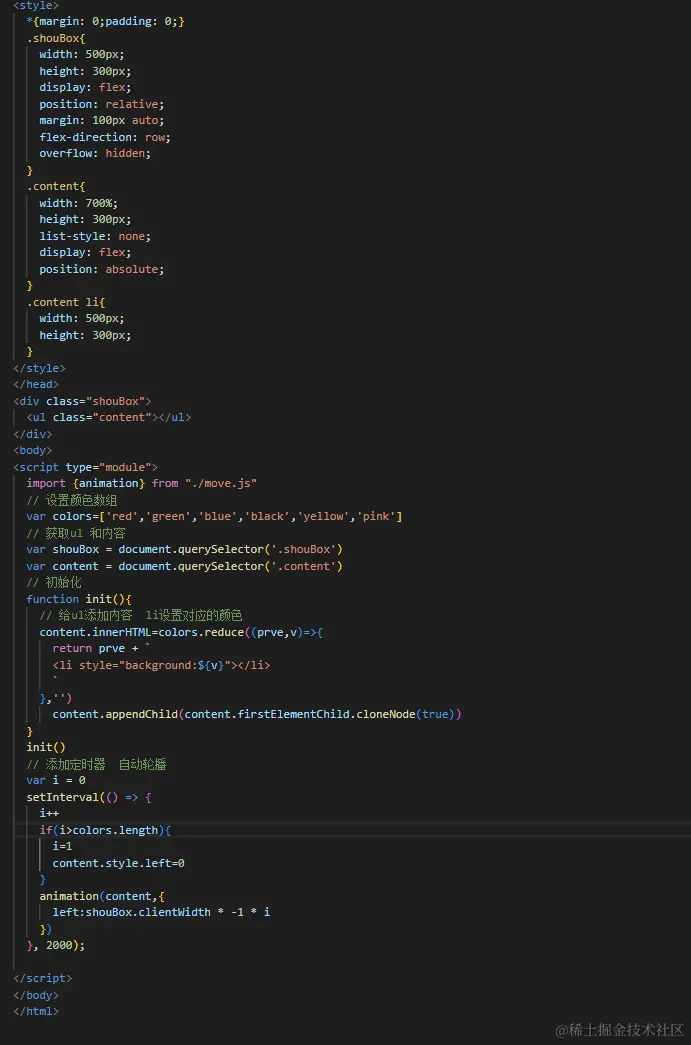This screenshot has height=1045, width=691.
Task: Click the '.shouBox{' selector line
Action: click(56, 38)
